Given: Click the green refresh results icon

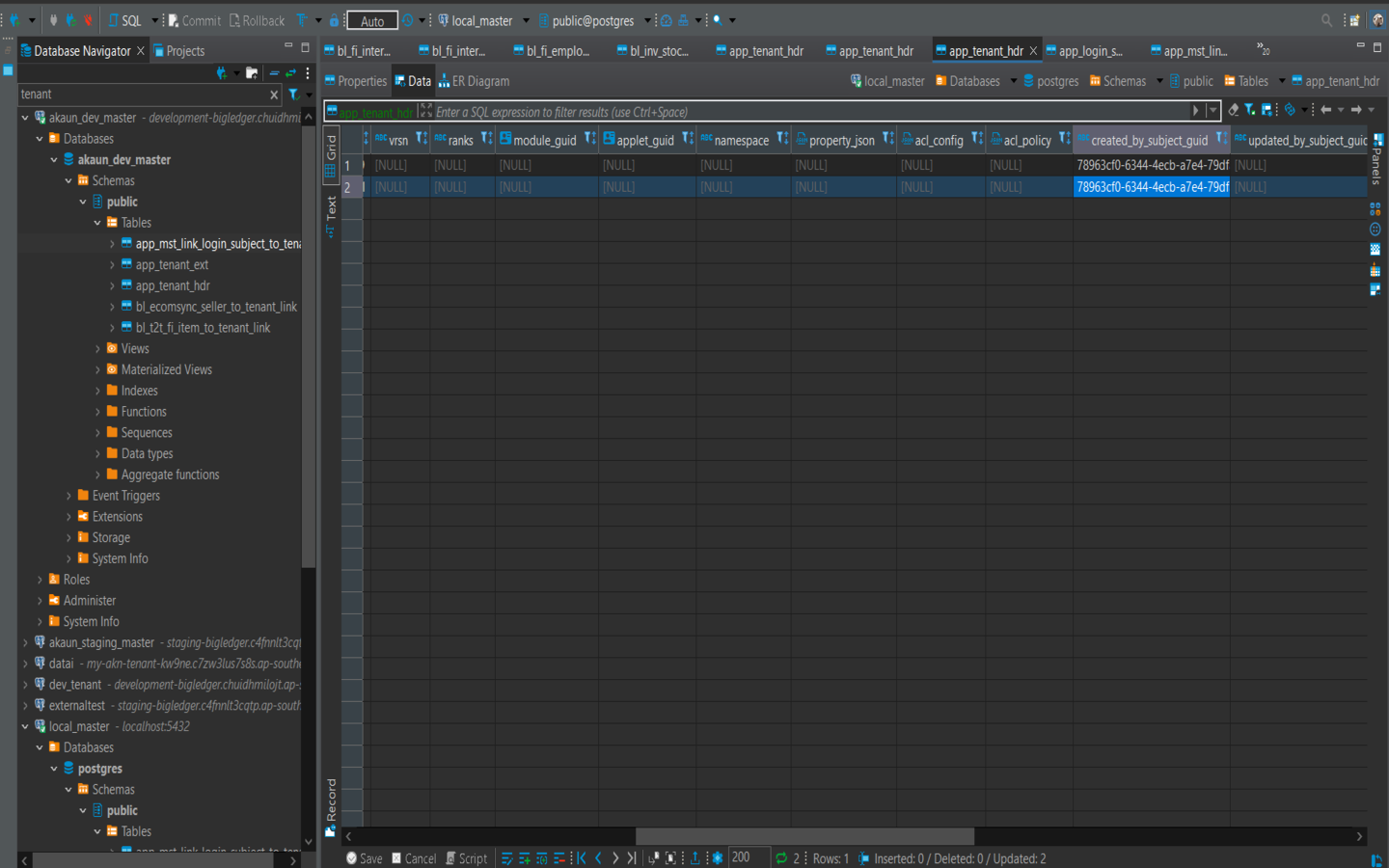Looking at the screenshot, I should [x=781, y=858].
